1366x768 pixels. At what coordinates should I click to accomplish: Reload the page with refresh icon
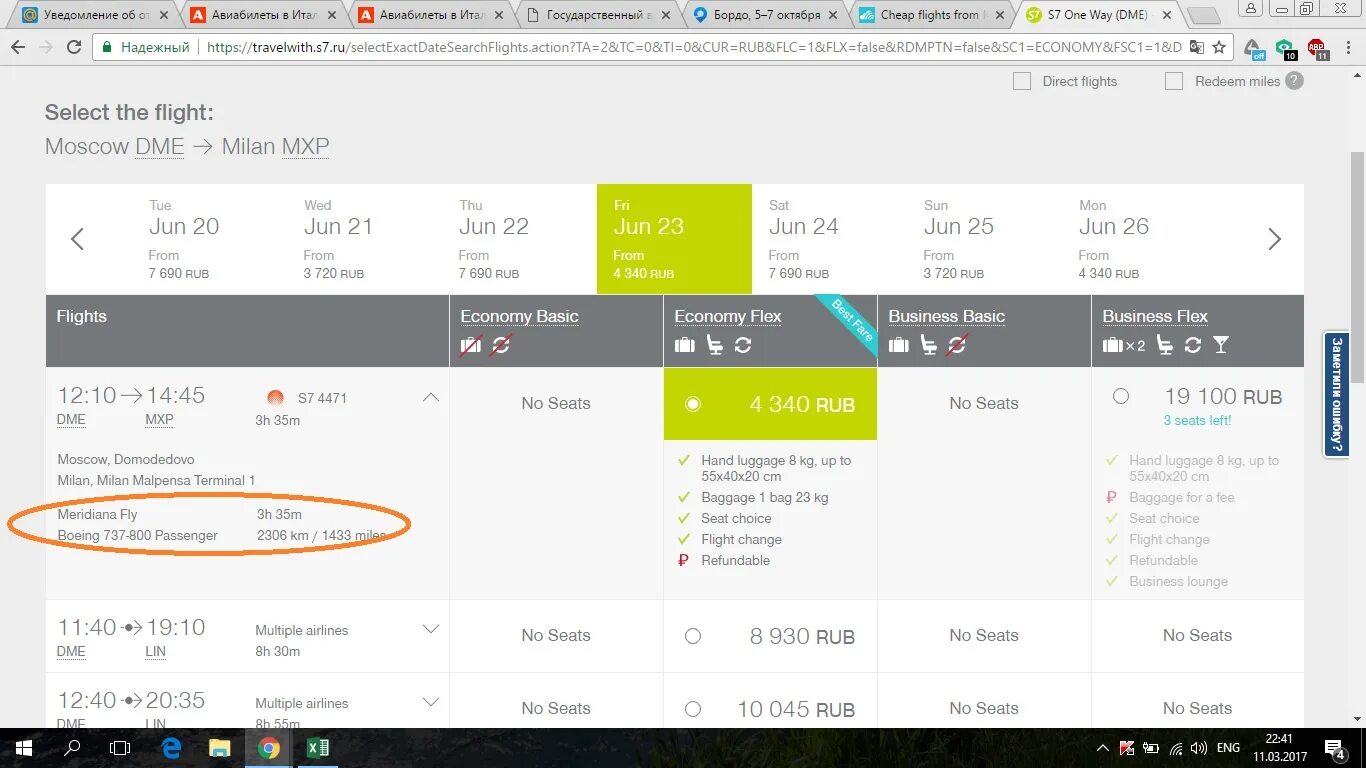tap(74, 47)
